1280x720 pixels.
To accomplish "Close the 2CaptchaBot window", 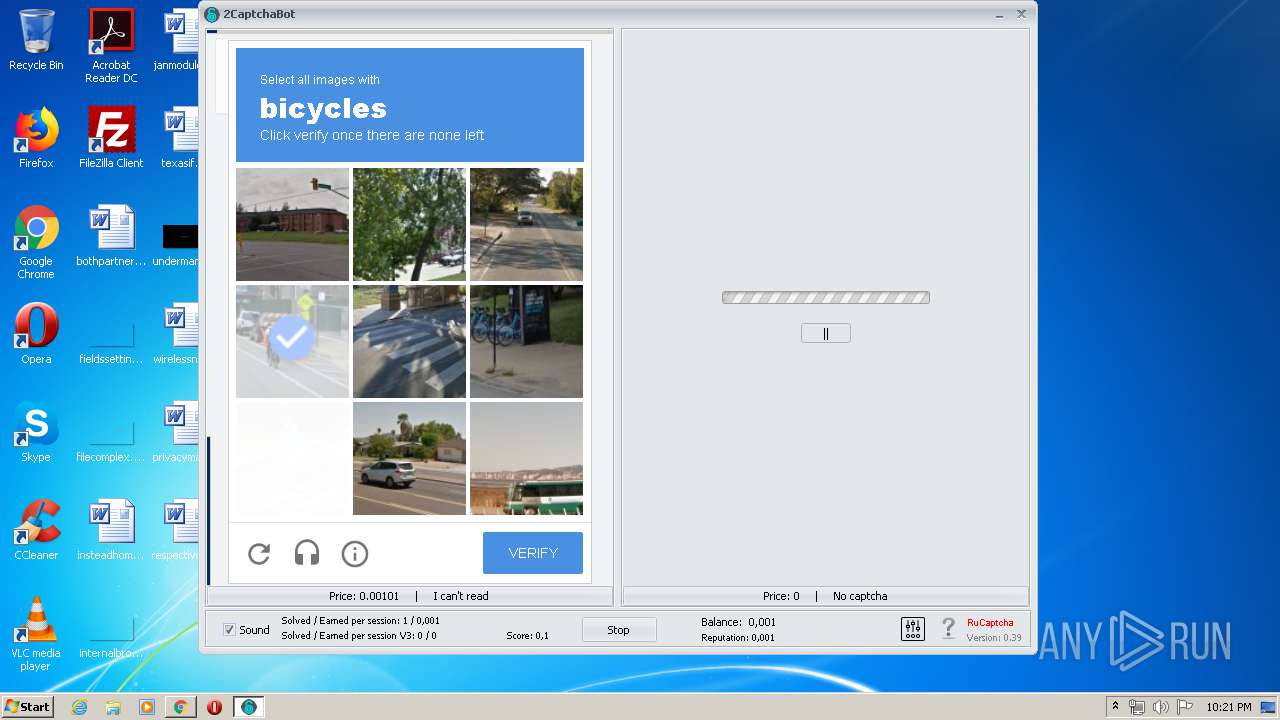I will (x=1021, y=14).
